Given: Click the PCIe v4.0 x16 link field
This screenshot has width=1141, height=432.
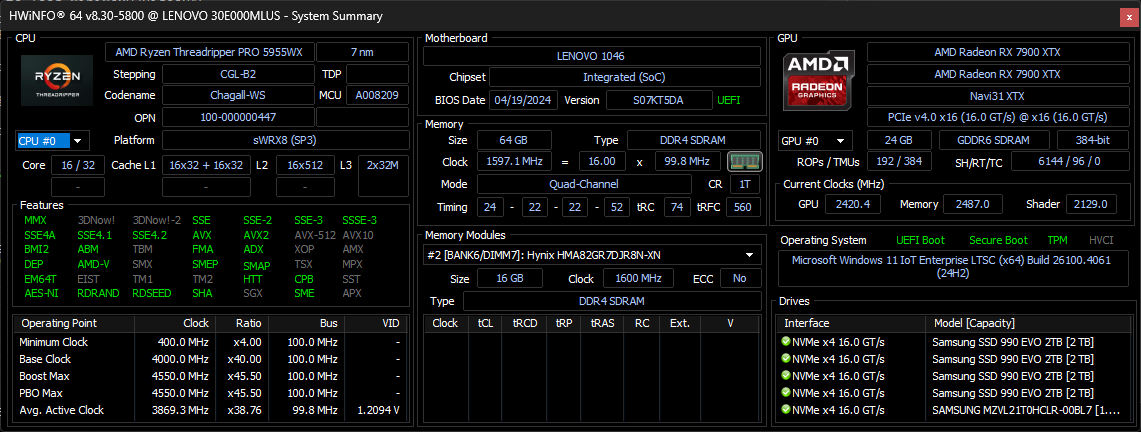Looking at the screenshot, I should coord(998,117).
